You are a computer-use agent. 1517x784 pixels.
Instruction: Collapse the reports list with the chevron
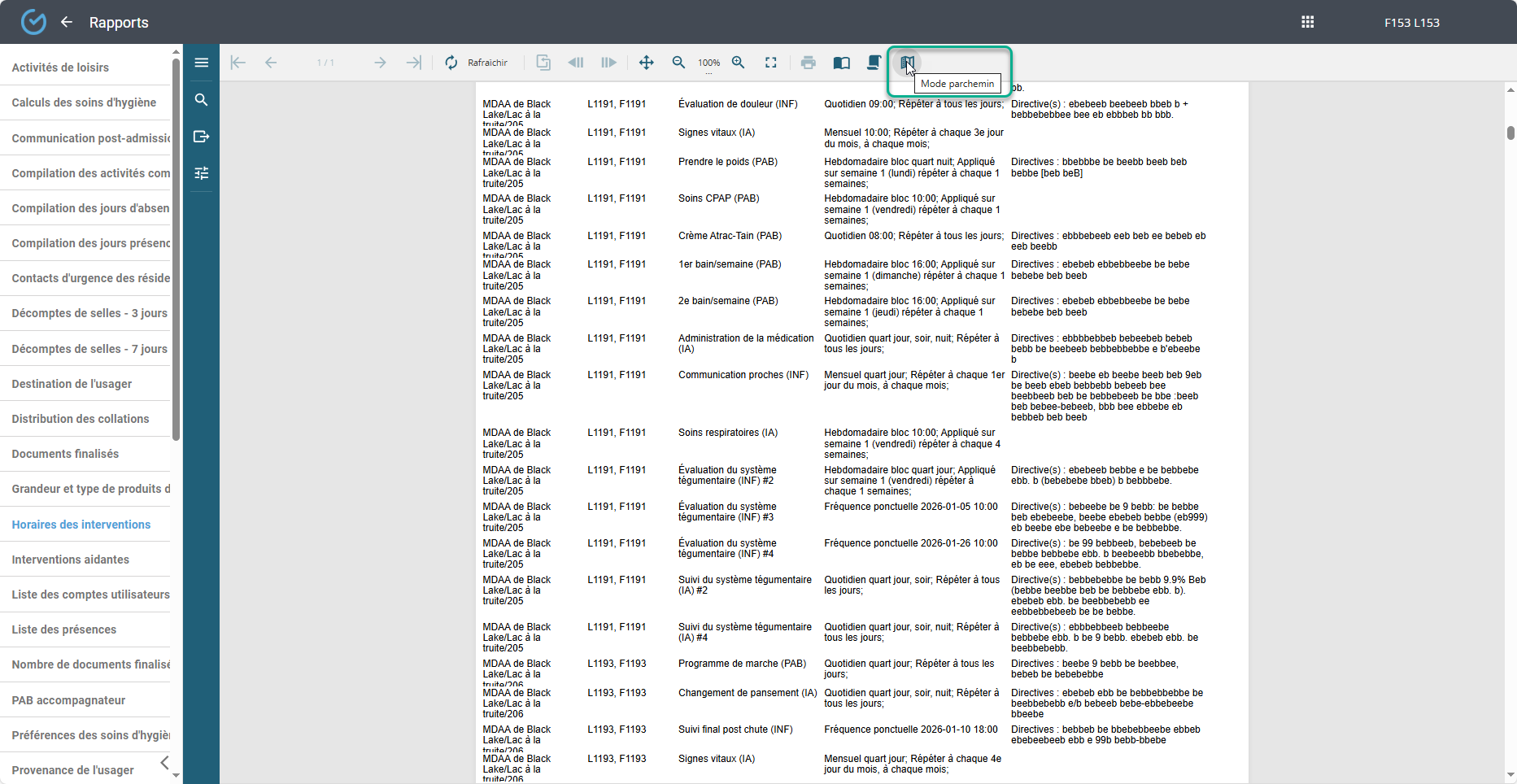pyautogui.click(x=165, y=763)
